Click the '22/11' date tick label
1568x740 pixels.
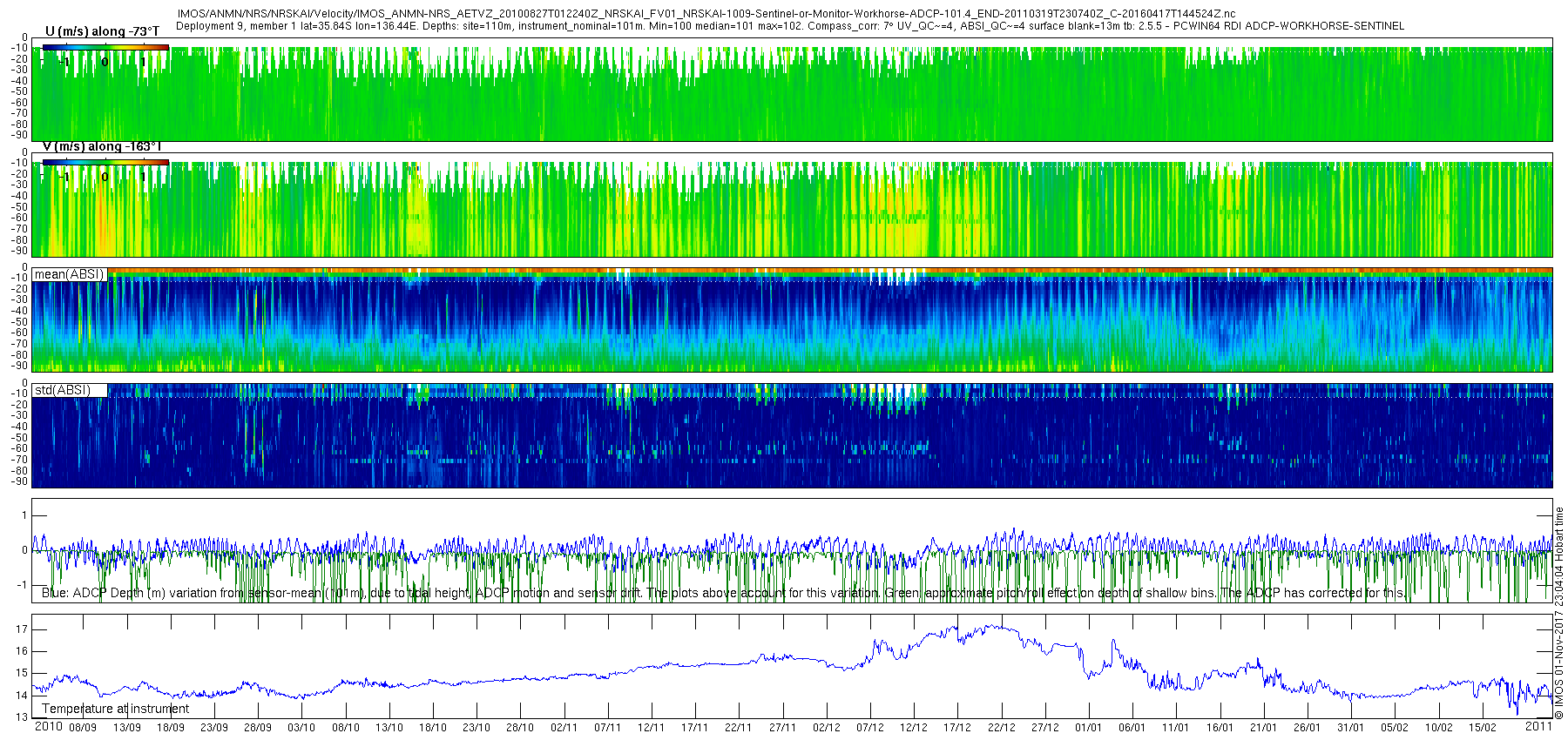click(739, 728)
